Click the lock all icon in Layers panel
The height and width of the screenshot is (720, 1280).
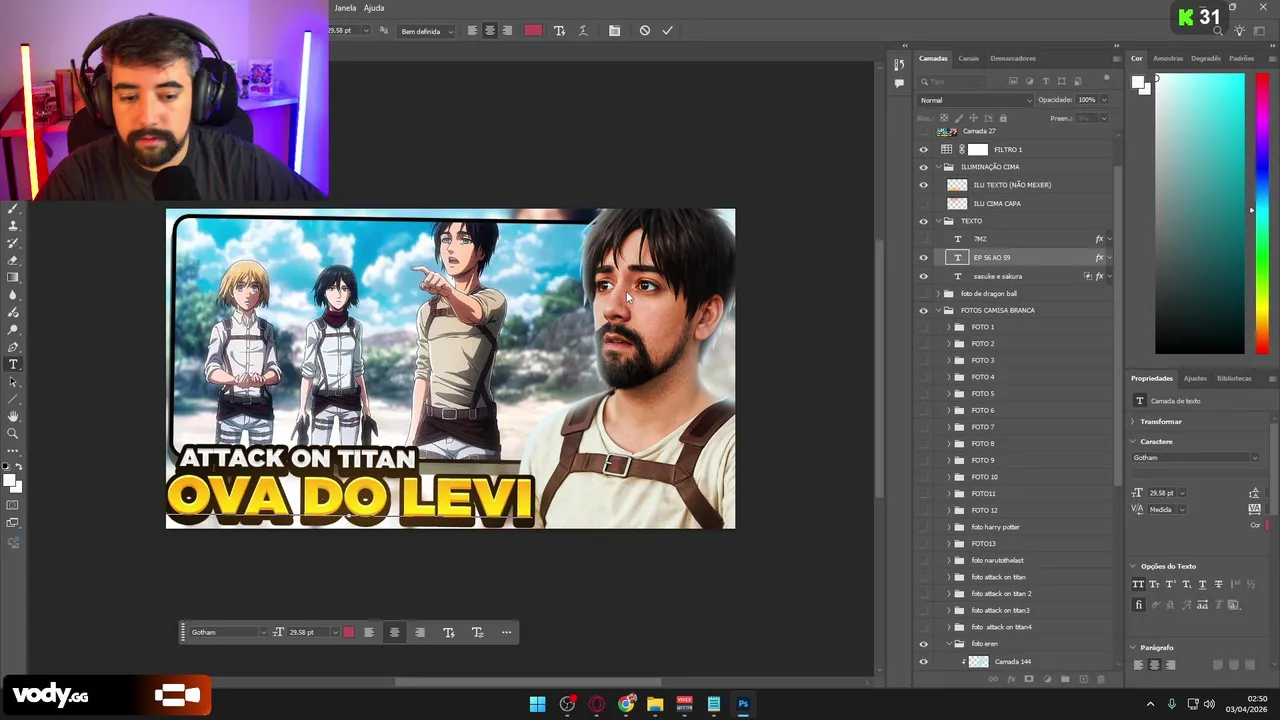pyautogui.click(x=1003, y=118)
